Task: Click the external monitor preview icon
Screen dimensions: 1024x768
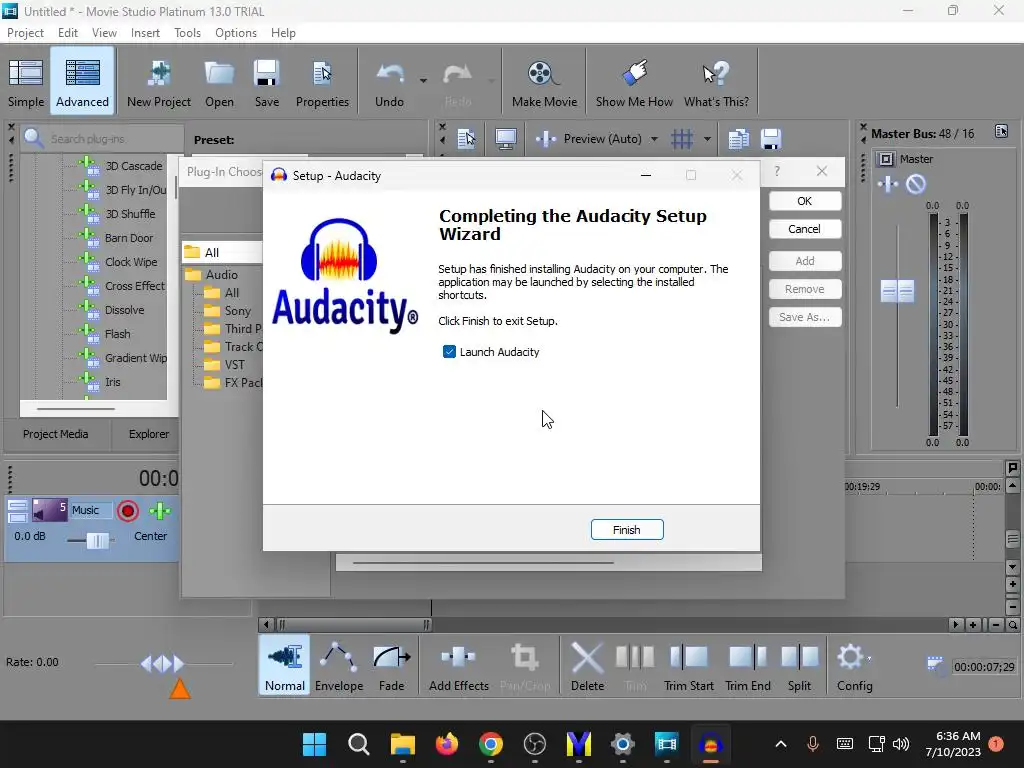Action: pyautogui.click(x=505, y=138)
